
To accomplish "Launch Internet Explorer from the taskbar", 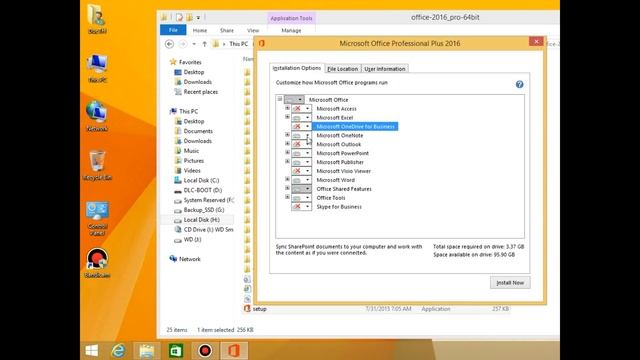I will (x=118, y=351).
